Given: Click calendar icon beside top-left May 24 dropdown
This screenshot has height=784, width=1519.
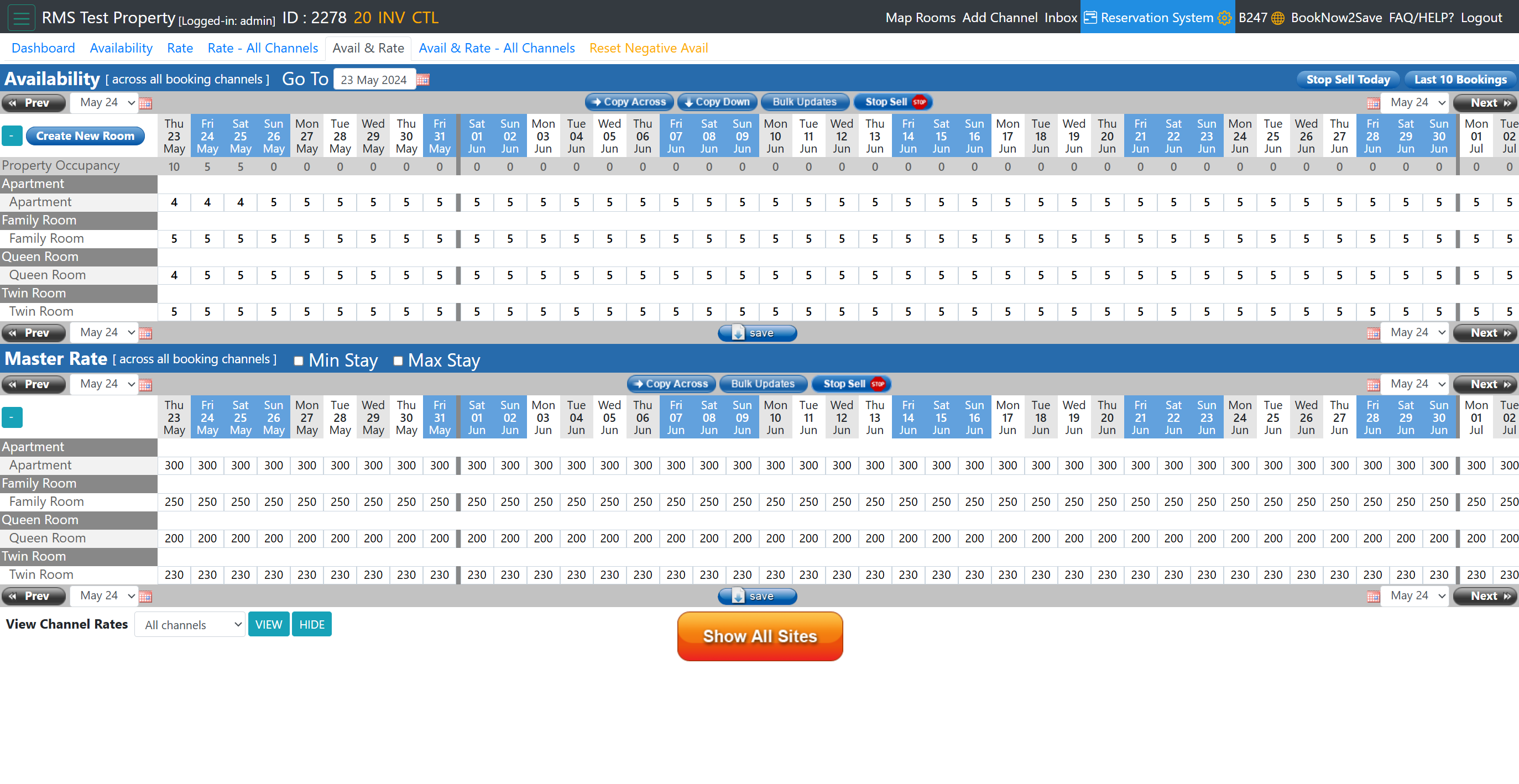Looking at the screenshot, I should [145, 103].
